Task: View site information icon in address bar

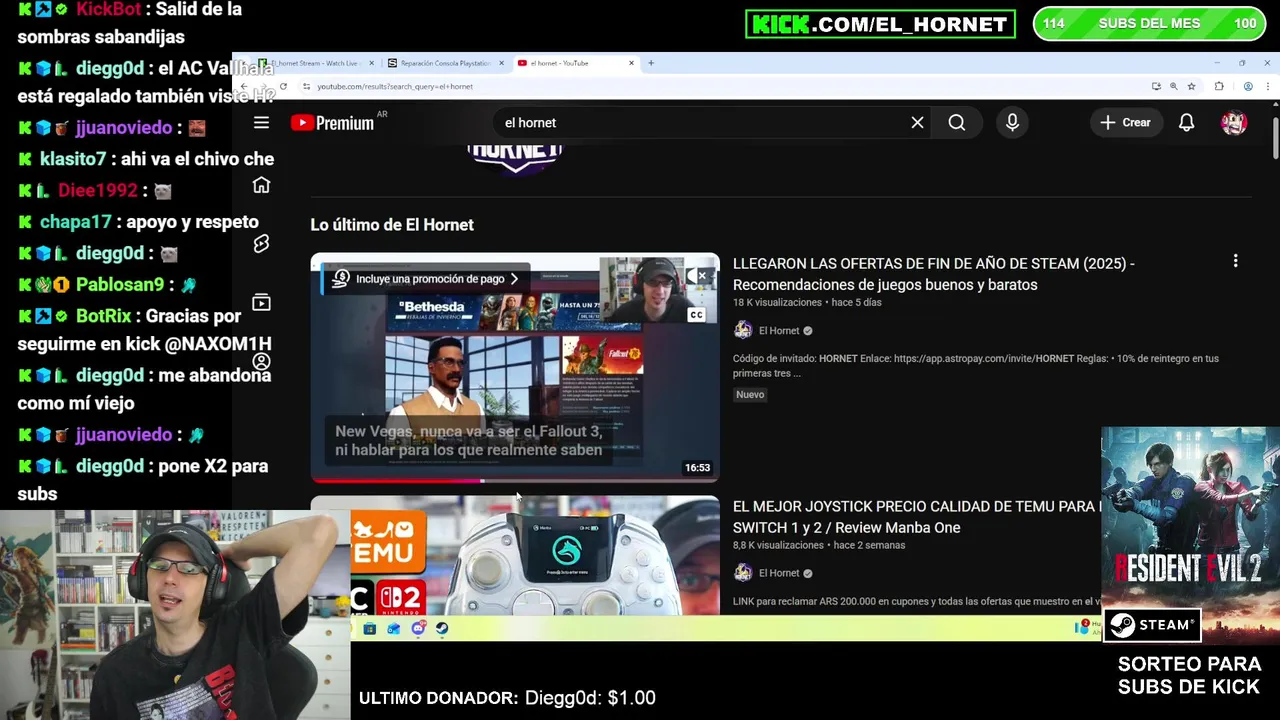Action: [x=306, y=86]
